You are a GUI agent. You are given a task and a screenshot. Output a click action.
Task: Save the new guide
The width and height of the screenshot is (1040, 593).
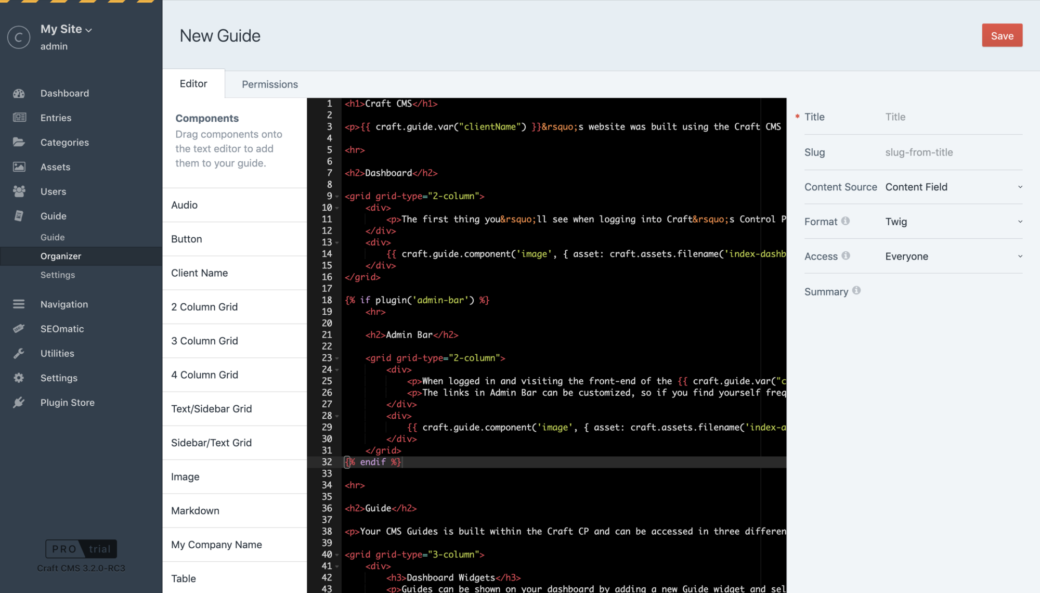pos(1002,36)
